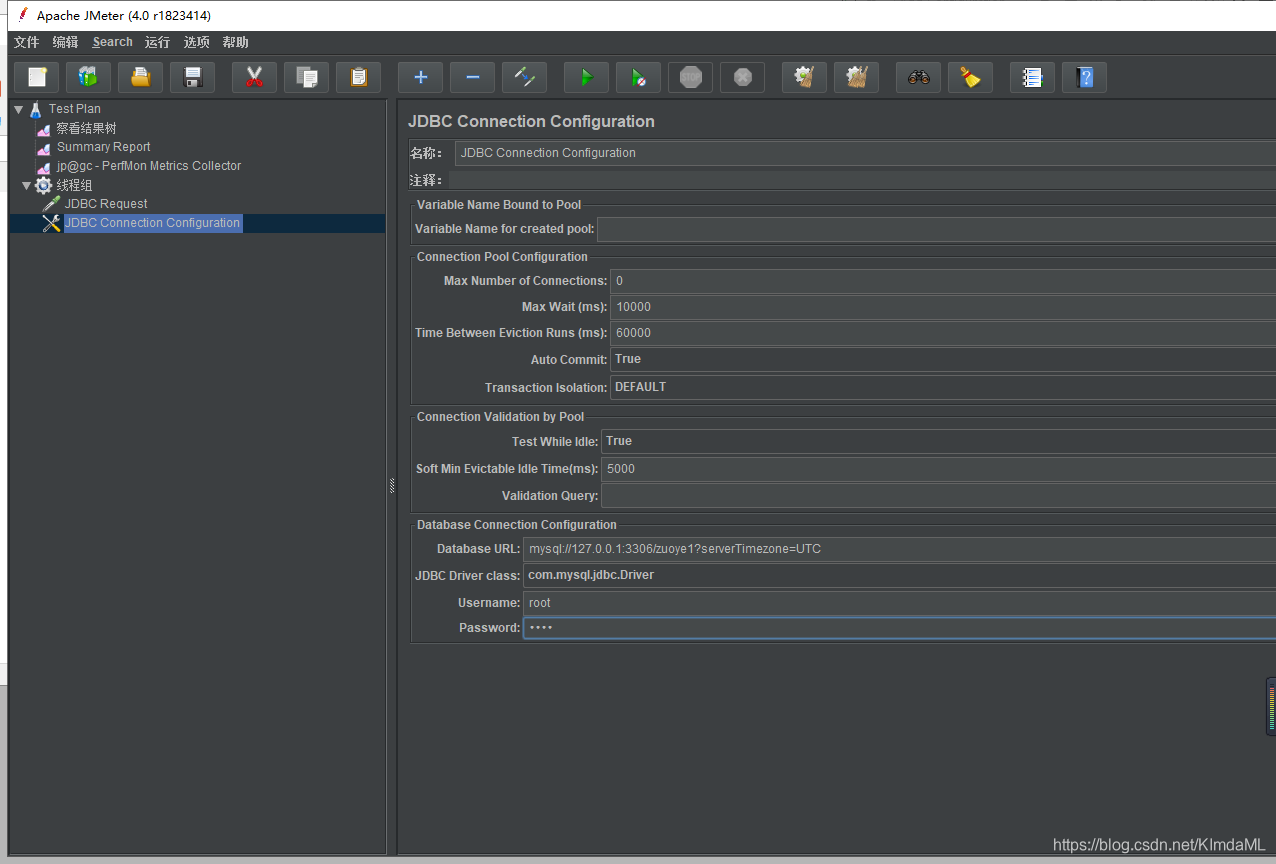The image size is (1276, 864).
Task: Open the Test While Idle combo box
Action: coord(938,441)
